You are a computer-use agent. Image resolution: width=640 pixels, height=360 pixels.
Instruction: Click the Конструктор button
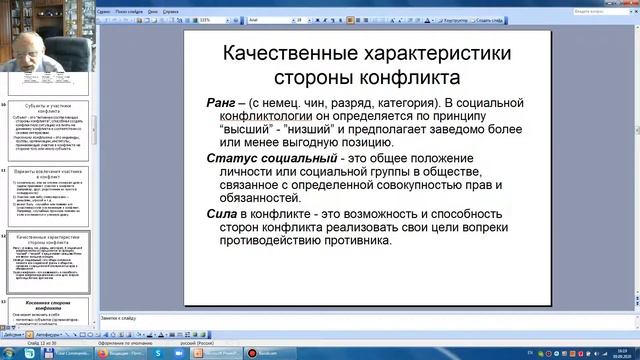(x=453, y=20)
